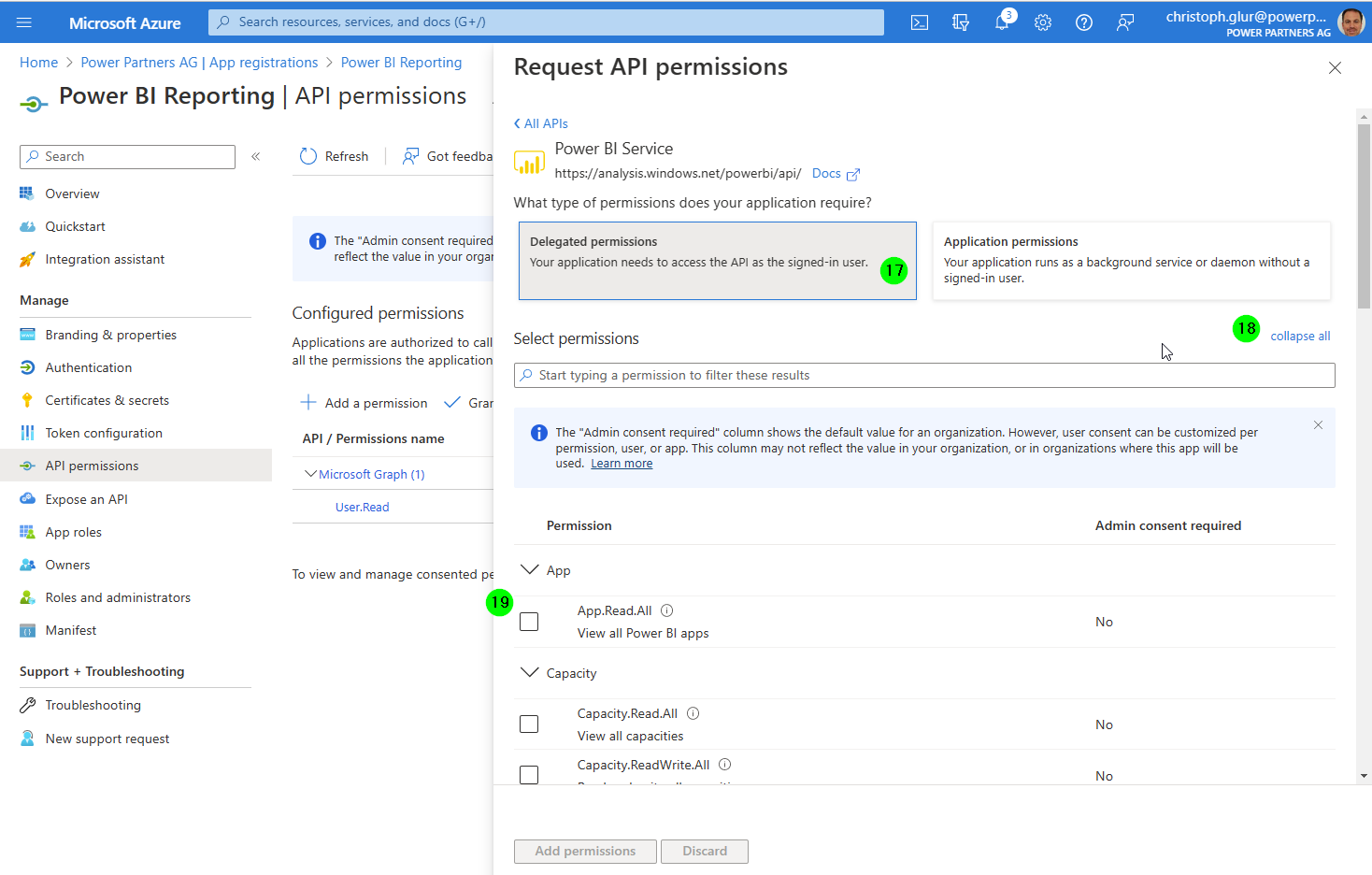Open Cloud Shell from the top bar

coord(920,22)
